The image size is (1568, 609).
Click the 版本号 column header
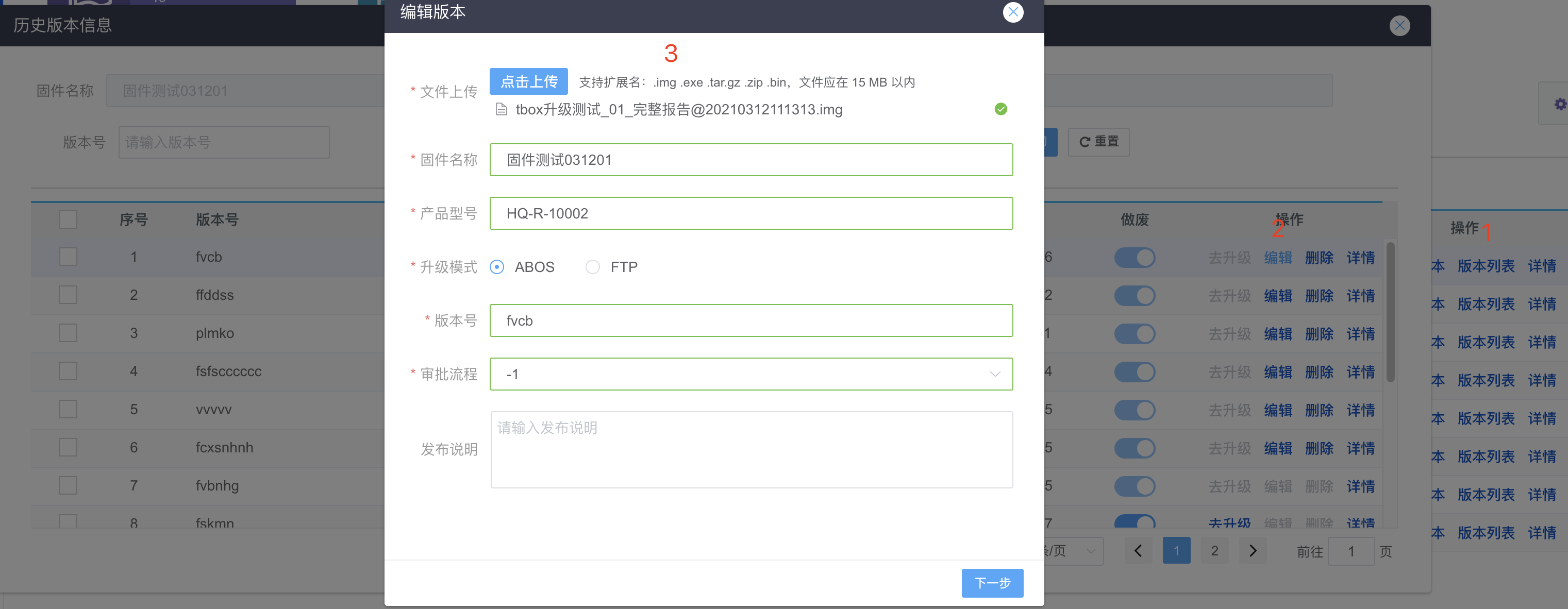click(x=218, y=219)
